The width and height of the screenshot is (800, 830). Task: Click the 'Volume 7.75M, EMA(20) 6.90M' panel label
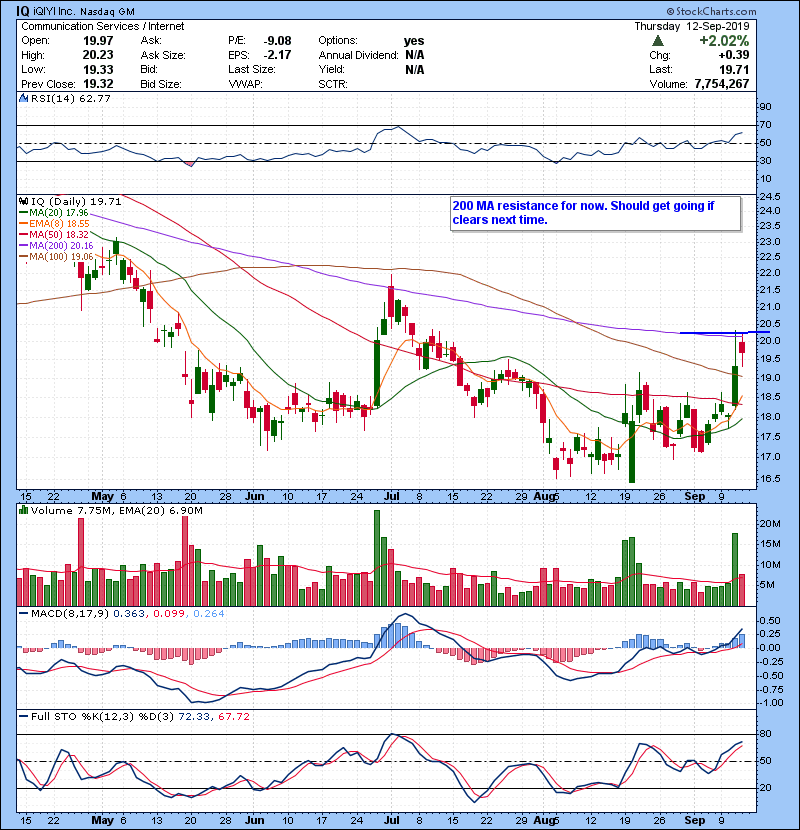point(116,511)
